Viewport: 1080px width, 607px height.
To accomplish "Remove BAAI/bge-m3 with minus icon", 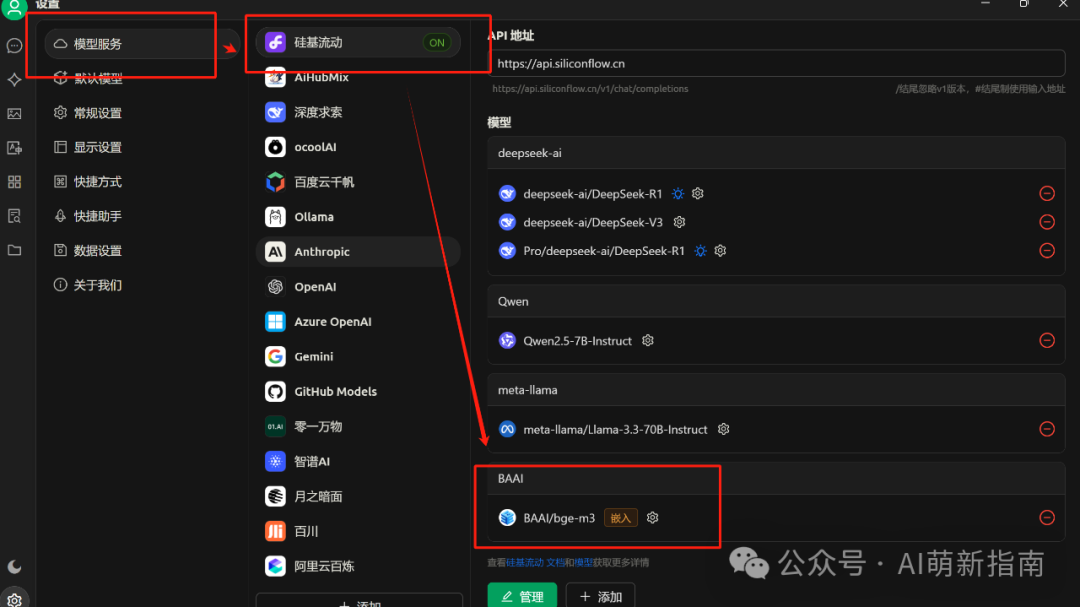I will click(x=1047, y=517).
